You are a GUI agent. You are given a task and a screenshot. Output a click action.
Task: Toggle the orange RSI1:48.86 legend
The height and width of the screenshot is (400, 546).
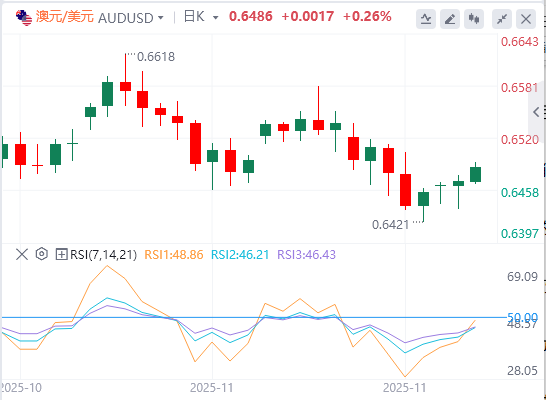(x=174, y=254)
